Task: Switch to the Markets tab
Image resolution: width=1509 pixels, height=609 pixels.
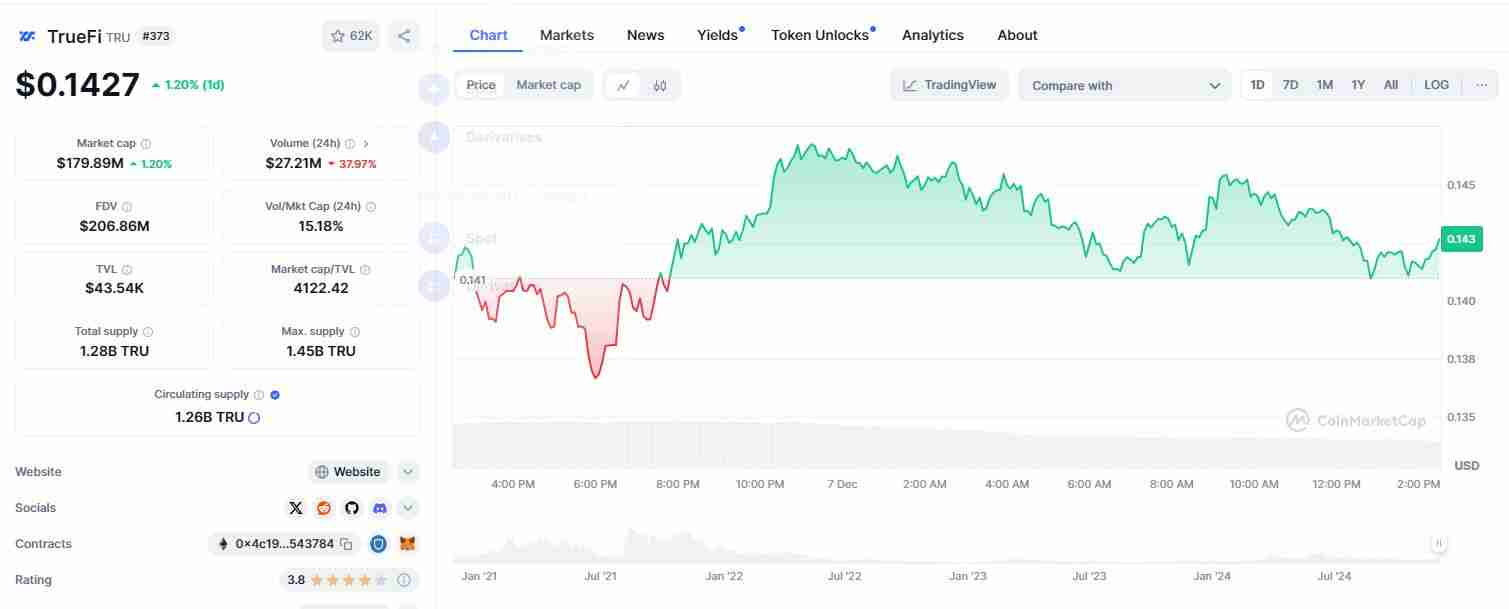Action: click(x=567, y=35)
